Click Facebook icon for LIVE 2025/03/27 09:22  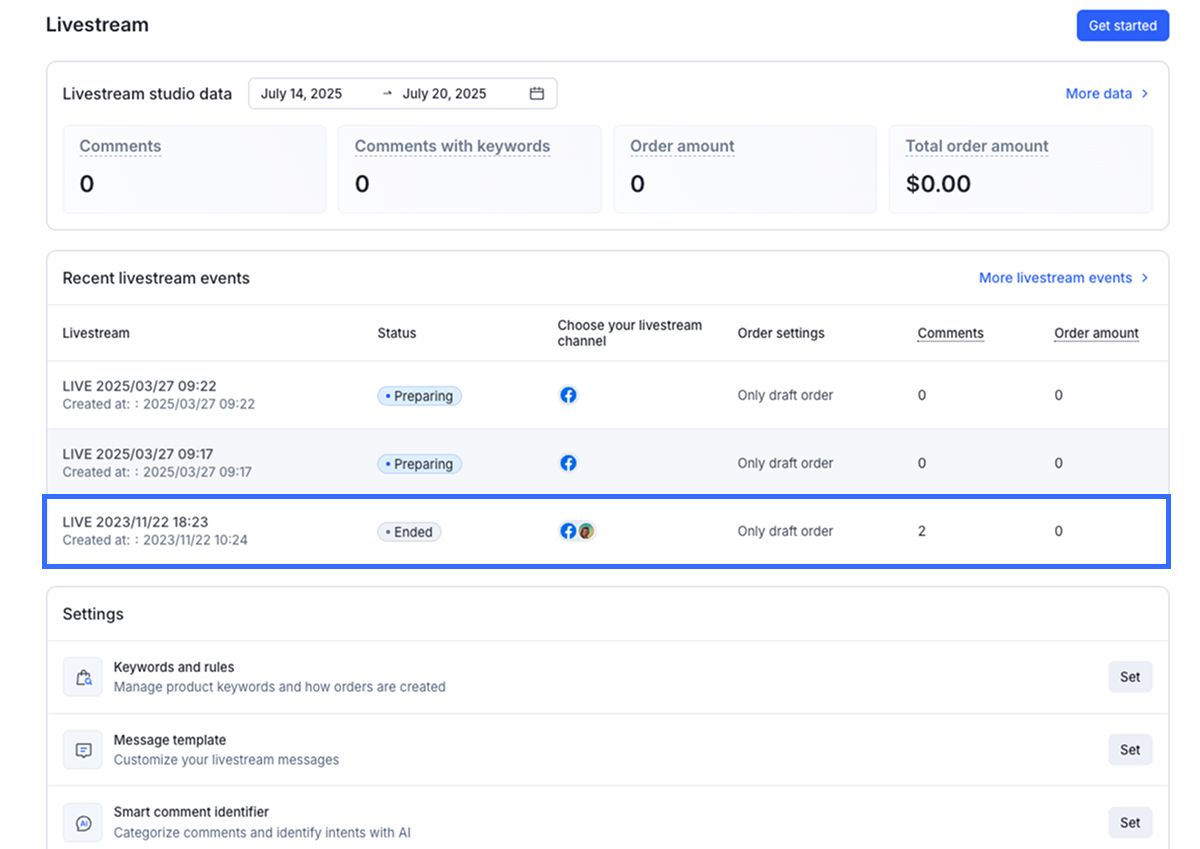coord(568,395)
